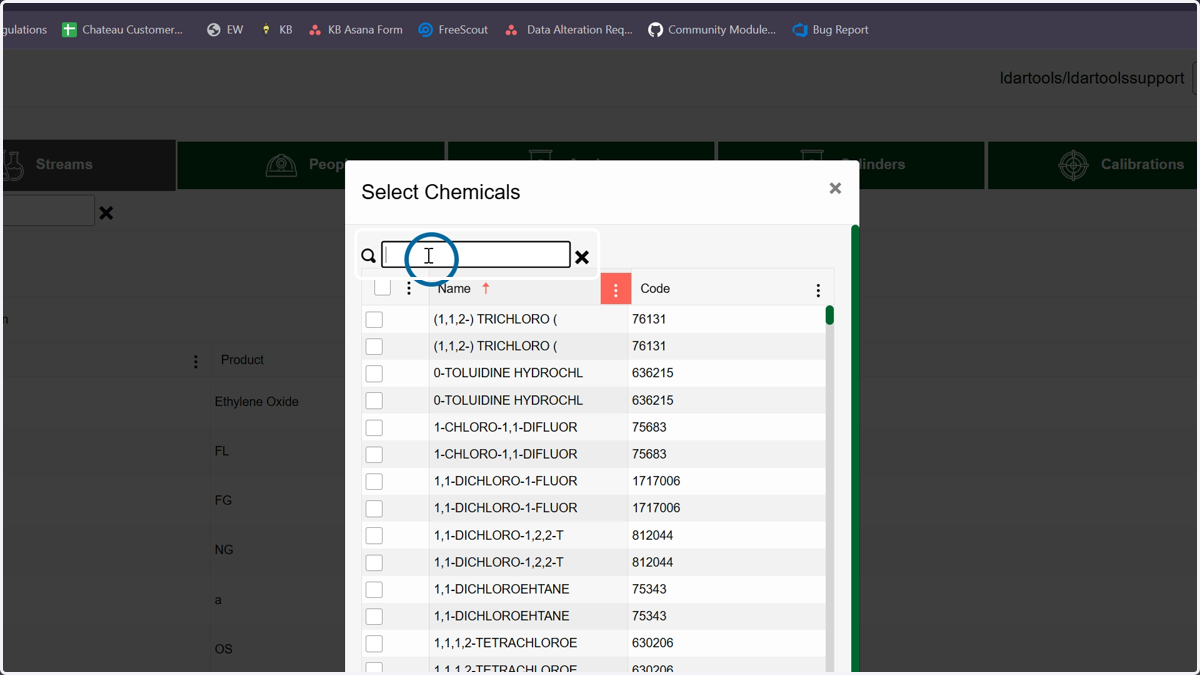The height and width of the screenshot is (675, 1200).
Task: Open the Code column options menu
Action: coord(818,290)
